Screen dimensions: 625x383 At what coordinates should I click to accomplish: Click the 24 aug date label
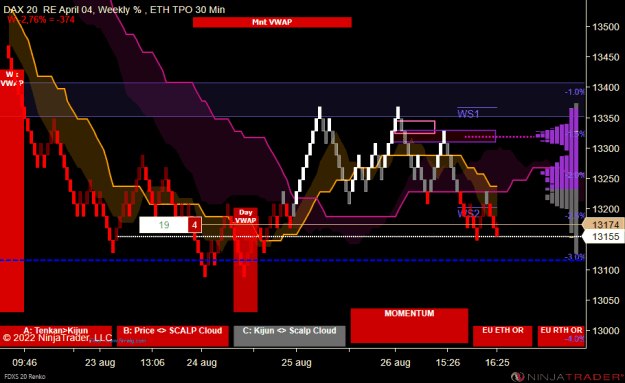tap(202, 363)
